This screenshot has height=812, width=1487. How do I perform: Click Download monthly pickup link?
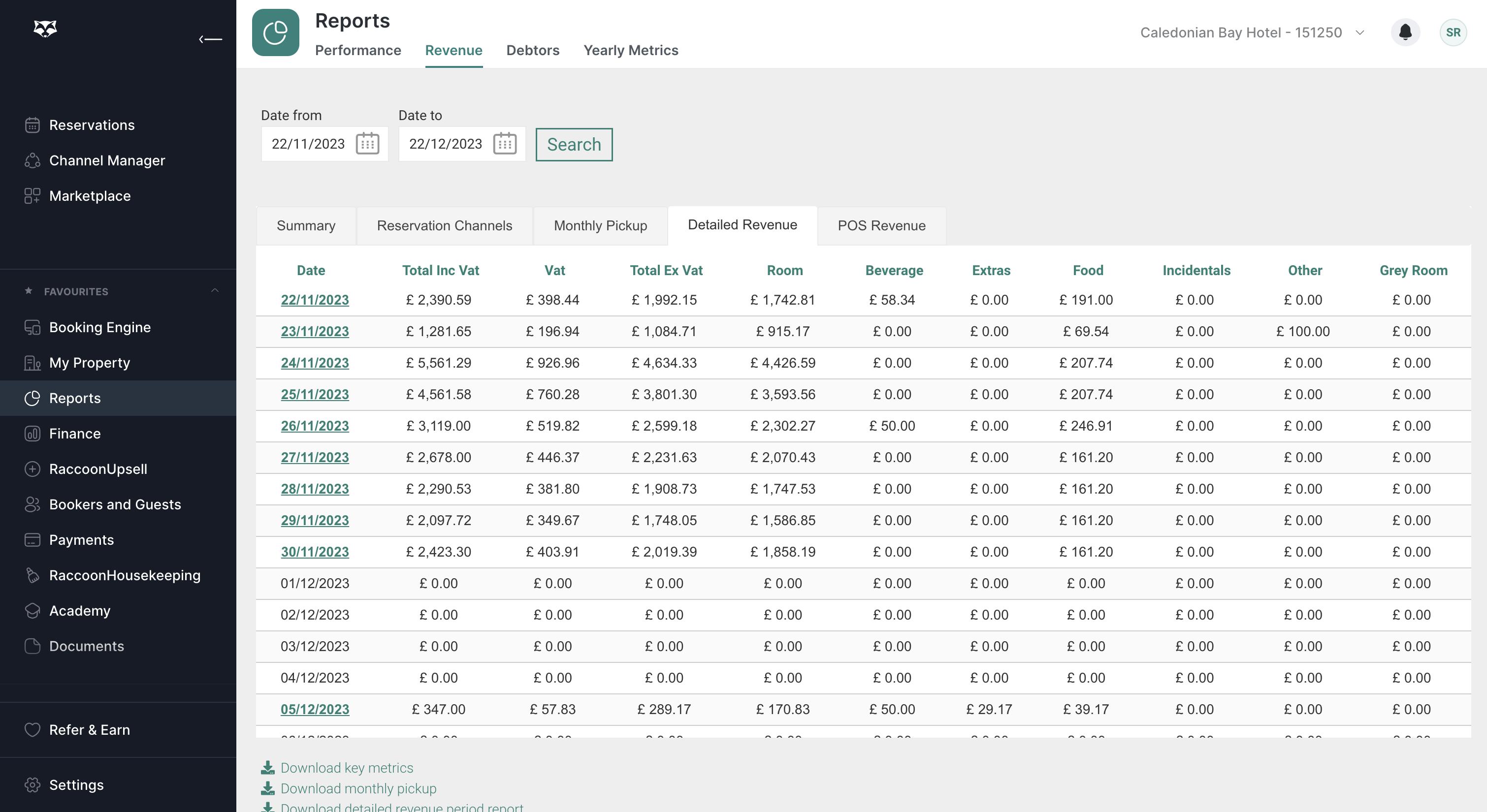[358, 788]
